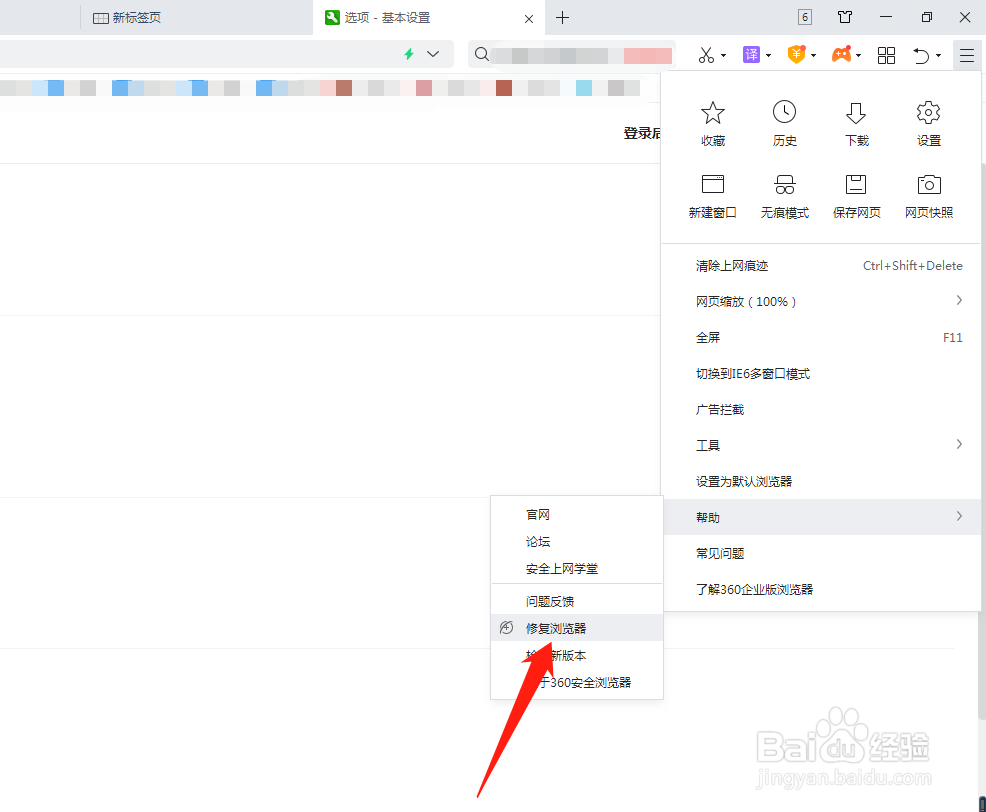The height and width of the screenshot is (812, 986).
Task: Click the search magnifier icon
Action: point(482,54)
